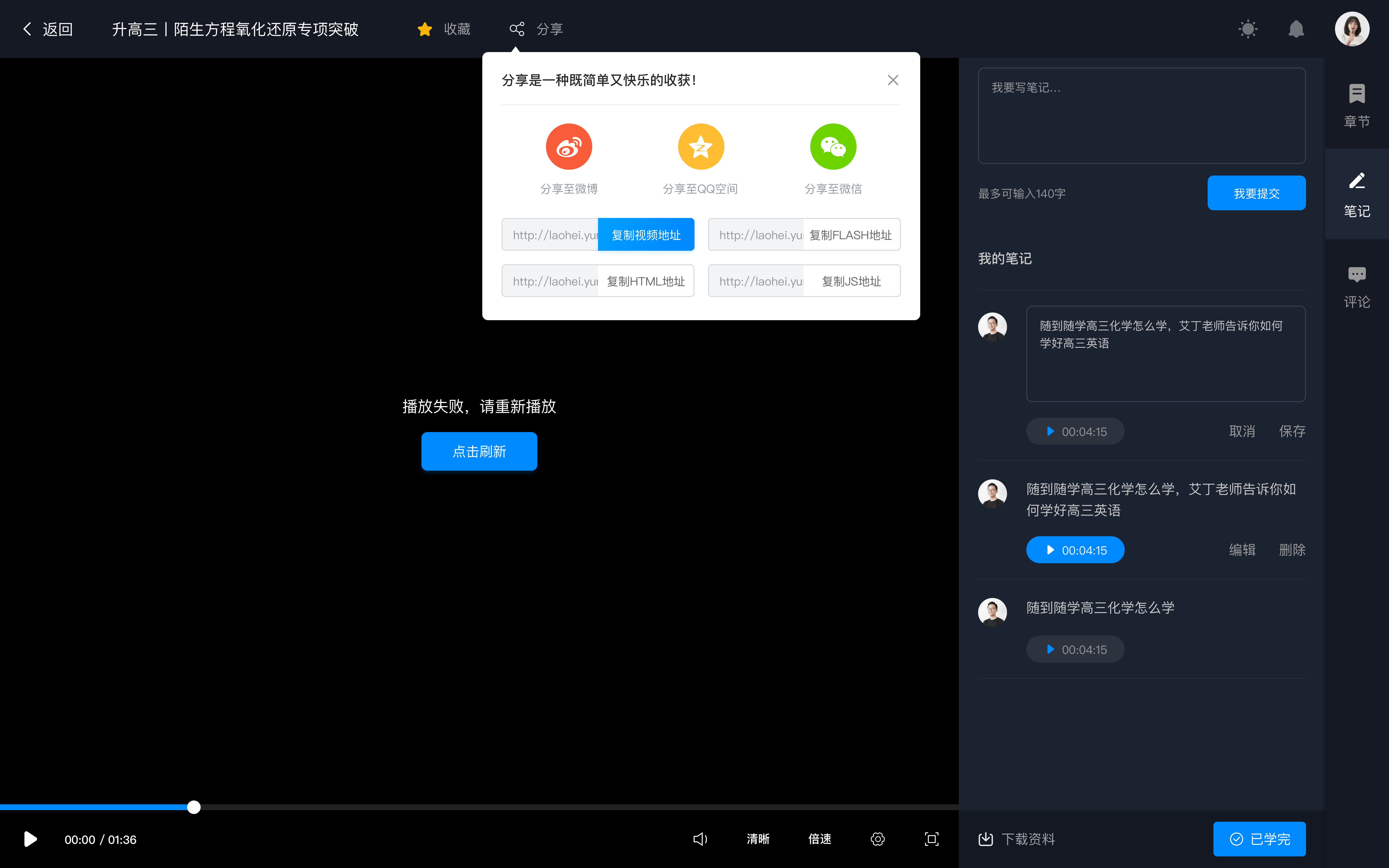Click the close button on share dialog
The height and width of the screenshot is (868, 1389).
(893, 80)
